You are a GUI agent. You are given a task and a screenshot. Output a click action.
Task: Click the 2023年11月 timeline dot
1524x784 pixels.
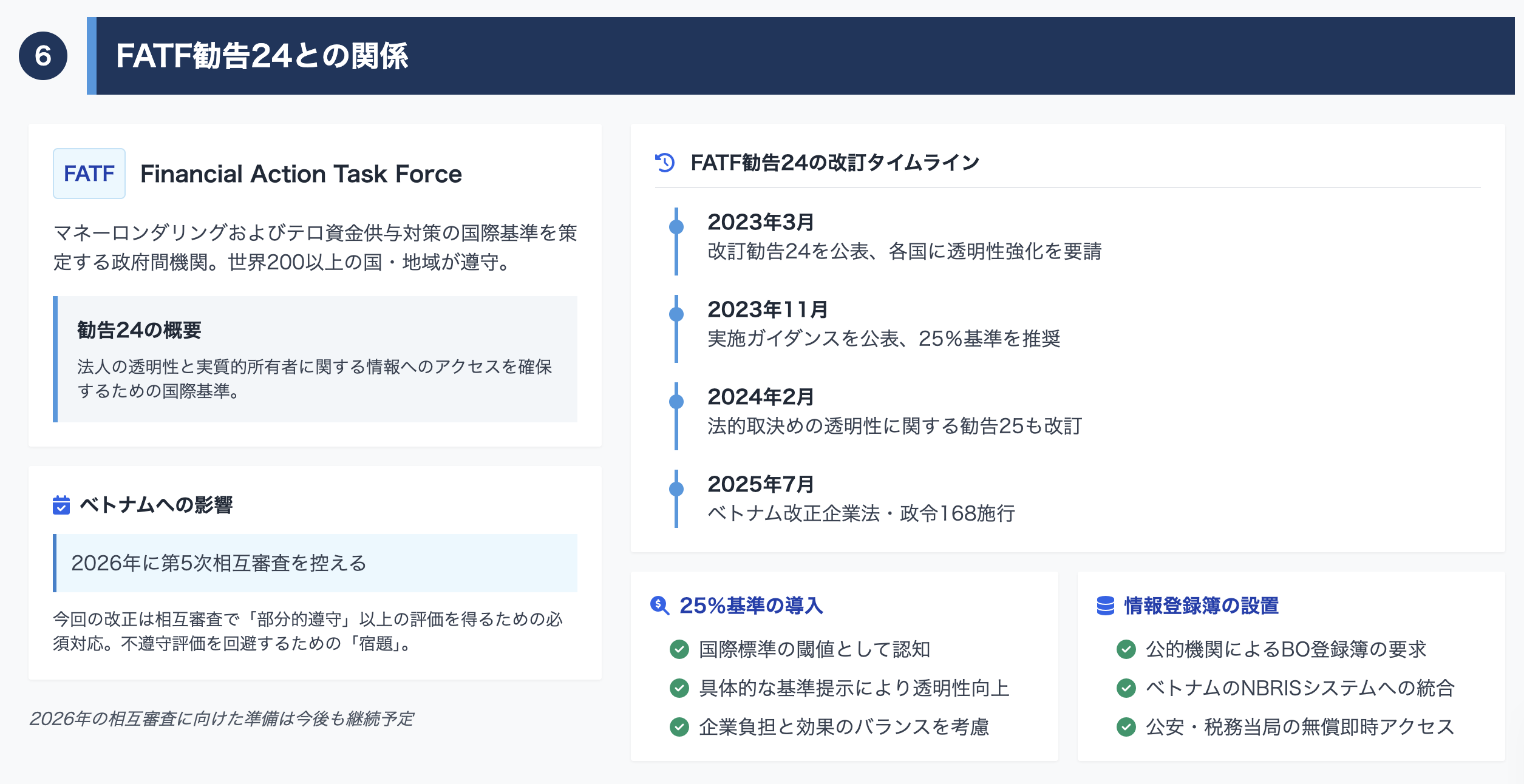point(676,314)
